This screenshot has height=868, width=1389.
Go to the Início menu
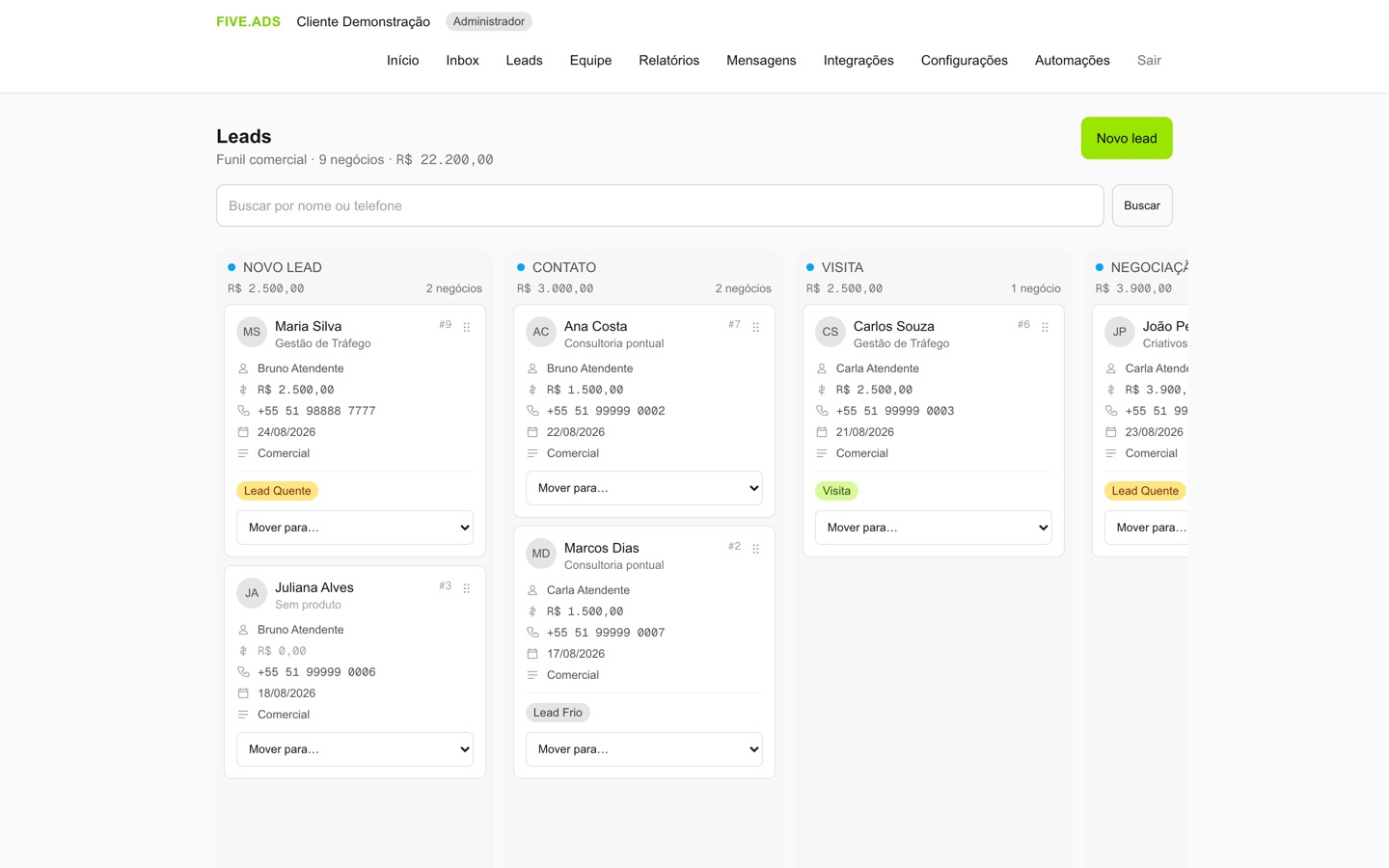[403, 60]
